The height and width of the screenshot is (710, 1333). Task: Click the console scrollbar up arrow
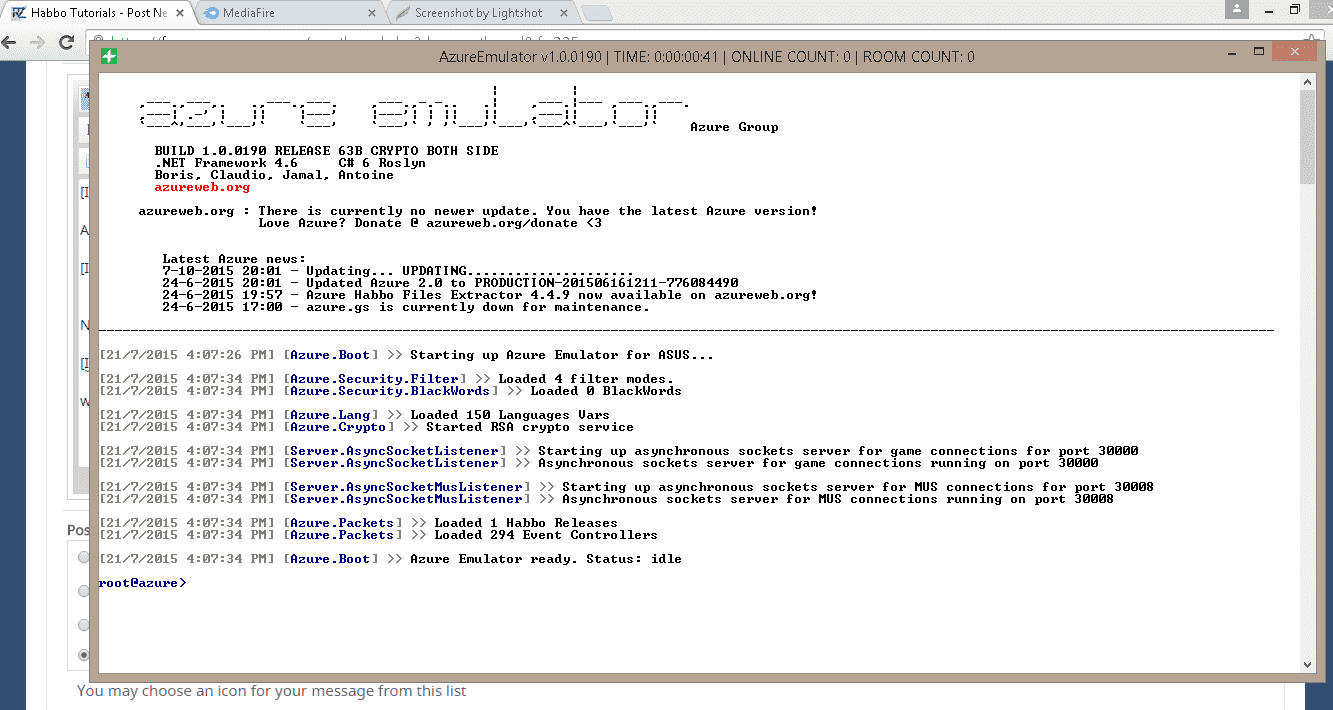tap(1307, 81)
